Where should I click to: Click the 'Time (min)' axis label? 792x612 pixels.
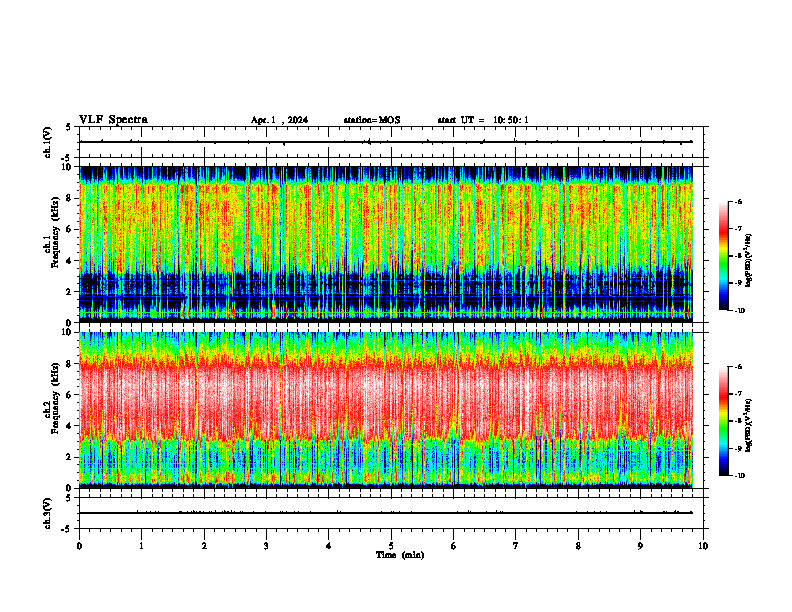400,555
